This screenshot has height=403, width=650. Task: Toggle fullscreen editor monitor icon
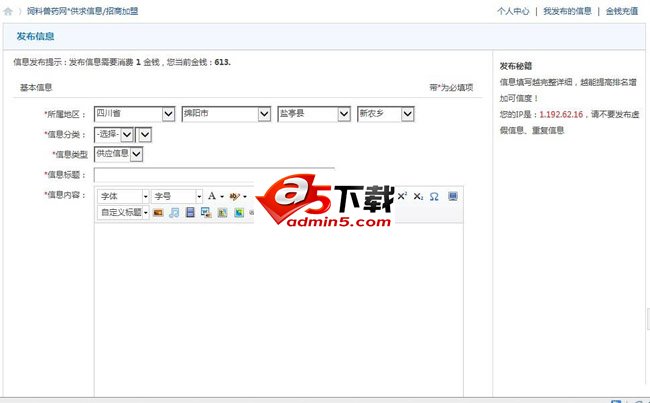(453, 196)
